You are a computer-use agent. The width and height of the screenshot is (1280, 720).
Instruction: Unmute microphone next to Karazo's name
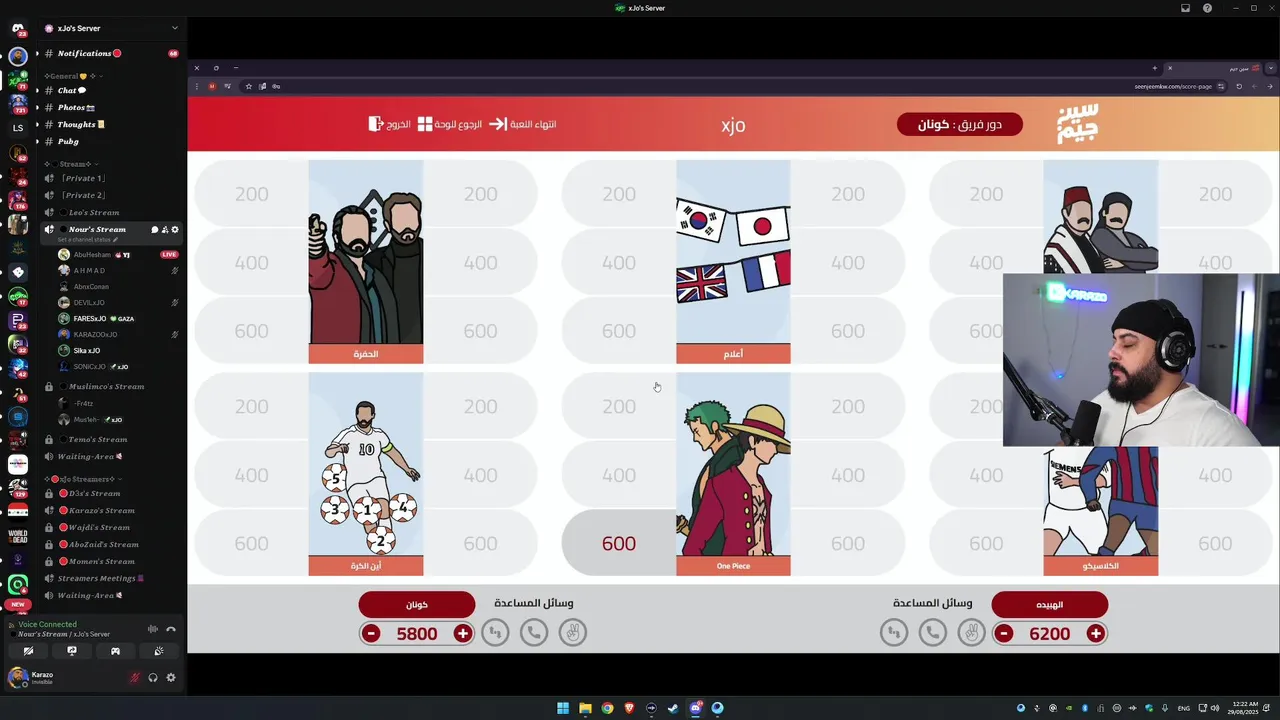[135, 677]
